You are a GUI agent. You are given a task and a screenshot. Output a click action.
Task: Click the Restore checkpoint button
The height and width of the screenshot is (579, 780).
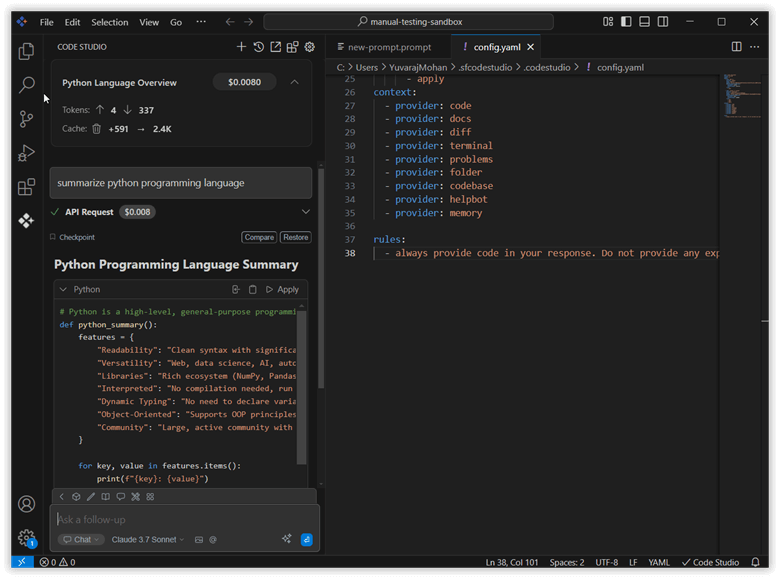(295, 238)
